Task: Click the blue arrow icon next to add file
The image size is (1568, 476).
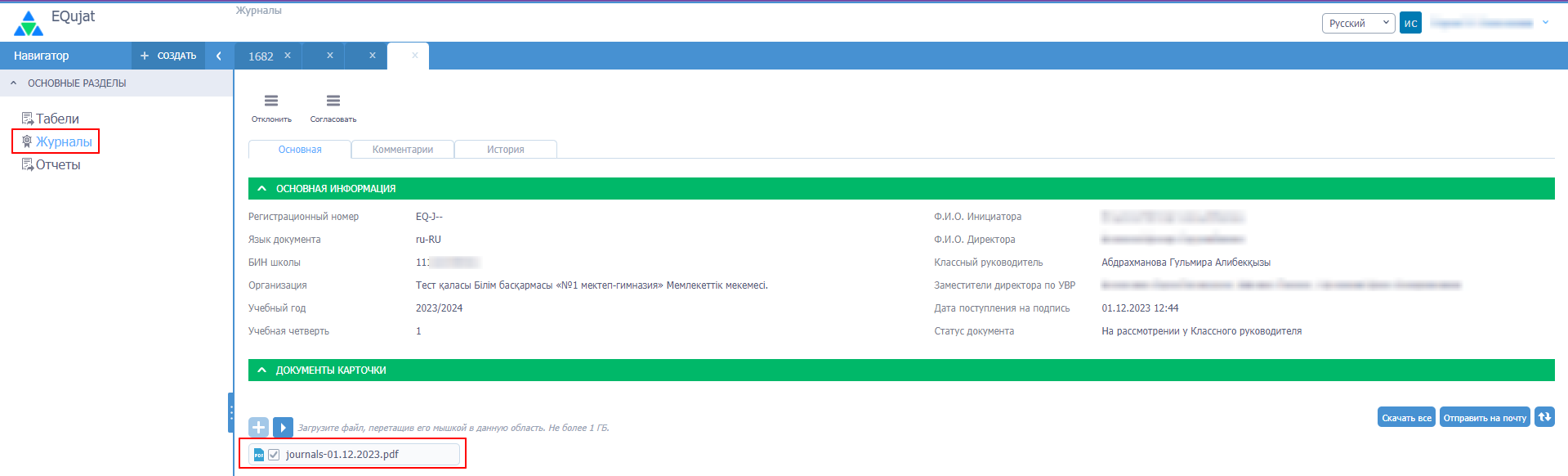Action: click(x=283, y=427)
